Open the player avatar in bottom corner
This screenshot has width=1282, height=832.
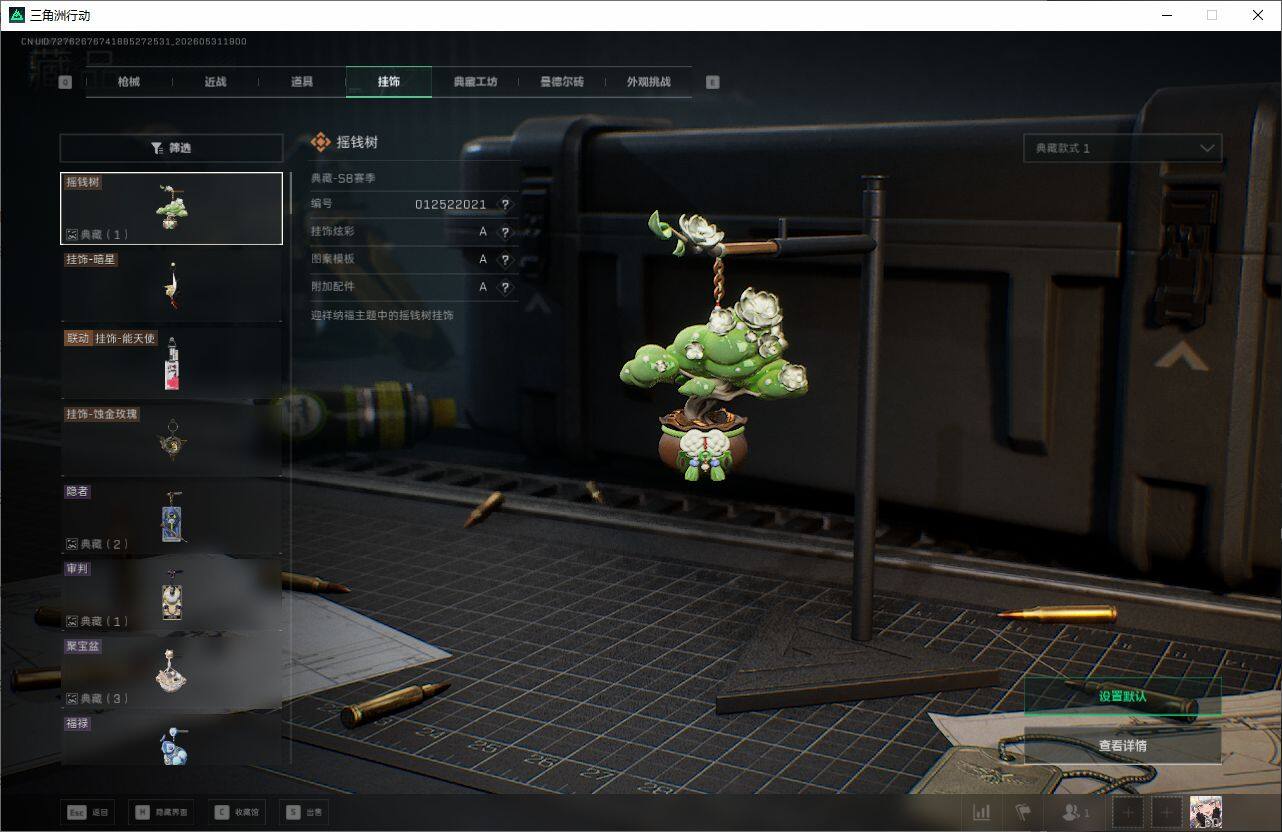pos(1206,813)
